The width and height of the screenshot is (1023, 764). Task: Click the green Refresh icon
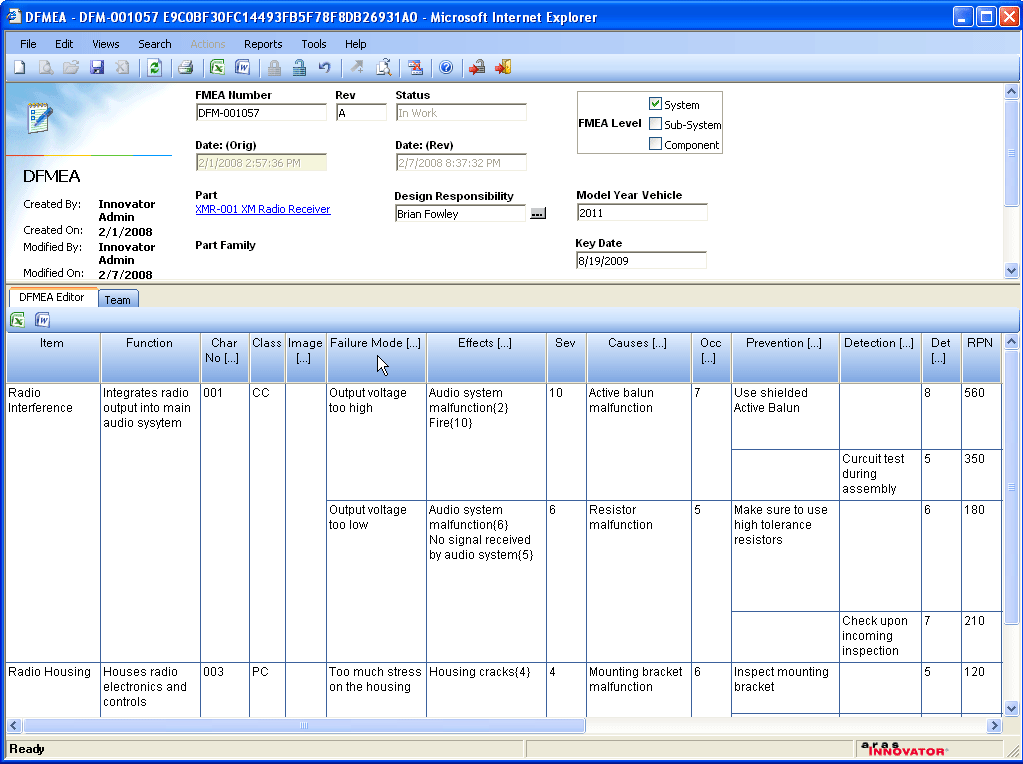point(154,68)
